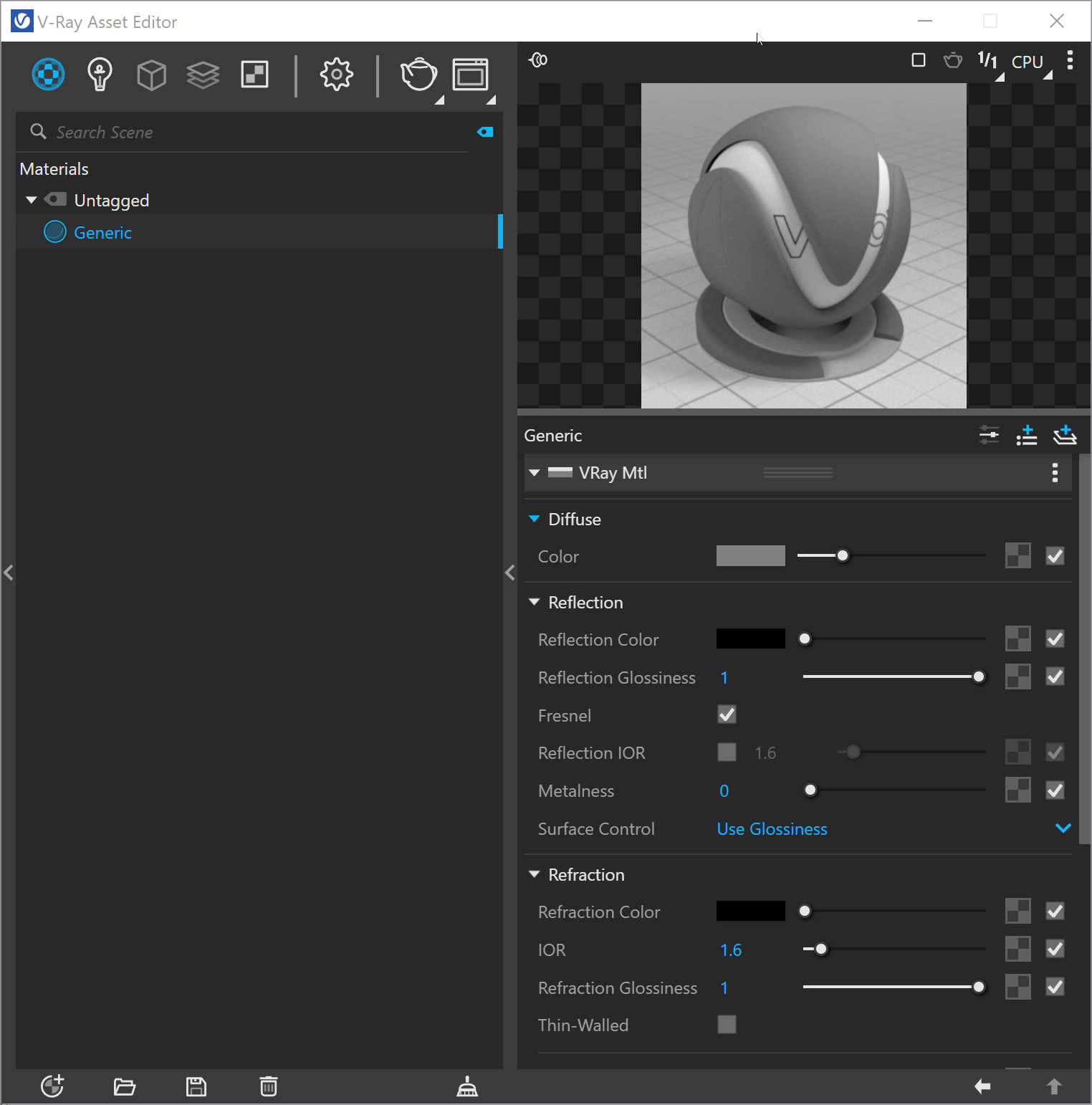Click the live preview swirl icon
Image resolution: width=1092 pixels, height=1105 pixels.
pyautogui.click(x=538, y=60)
